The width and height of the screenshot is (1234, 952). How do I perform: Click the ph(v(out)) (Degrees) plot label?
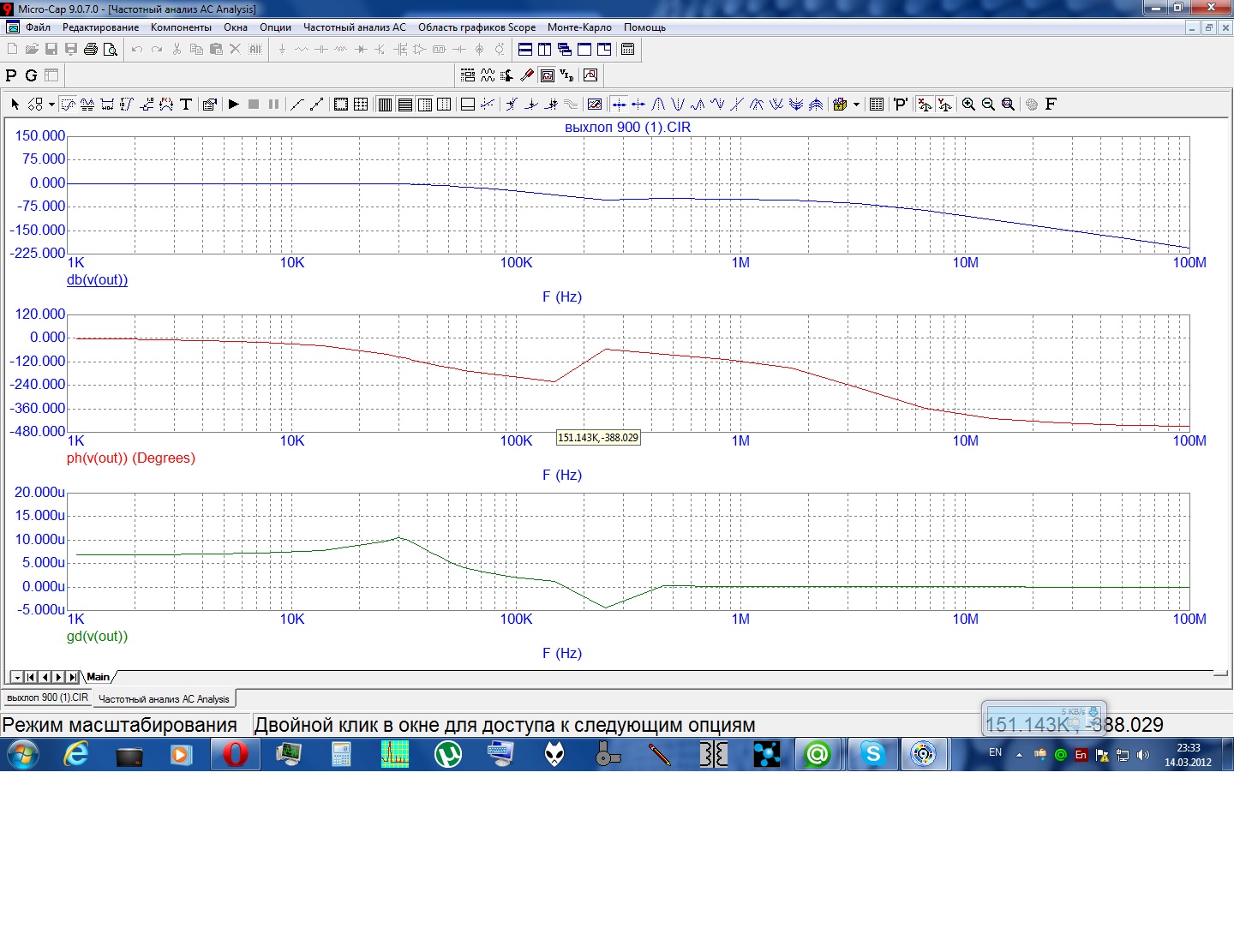[x=131, y=458]
